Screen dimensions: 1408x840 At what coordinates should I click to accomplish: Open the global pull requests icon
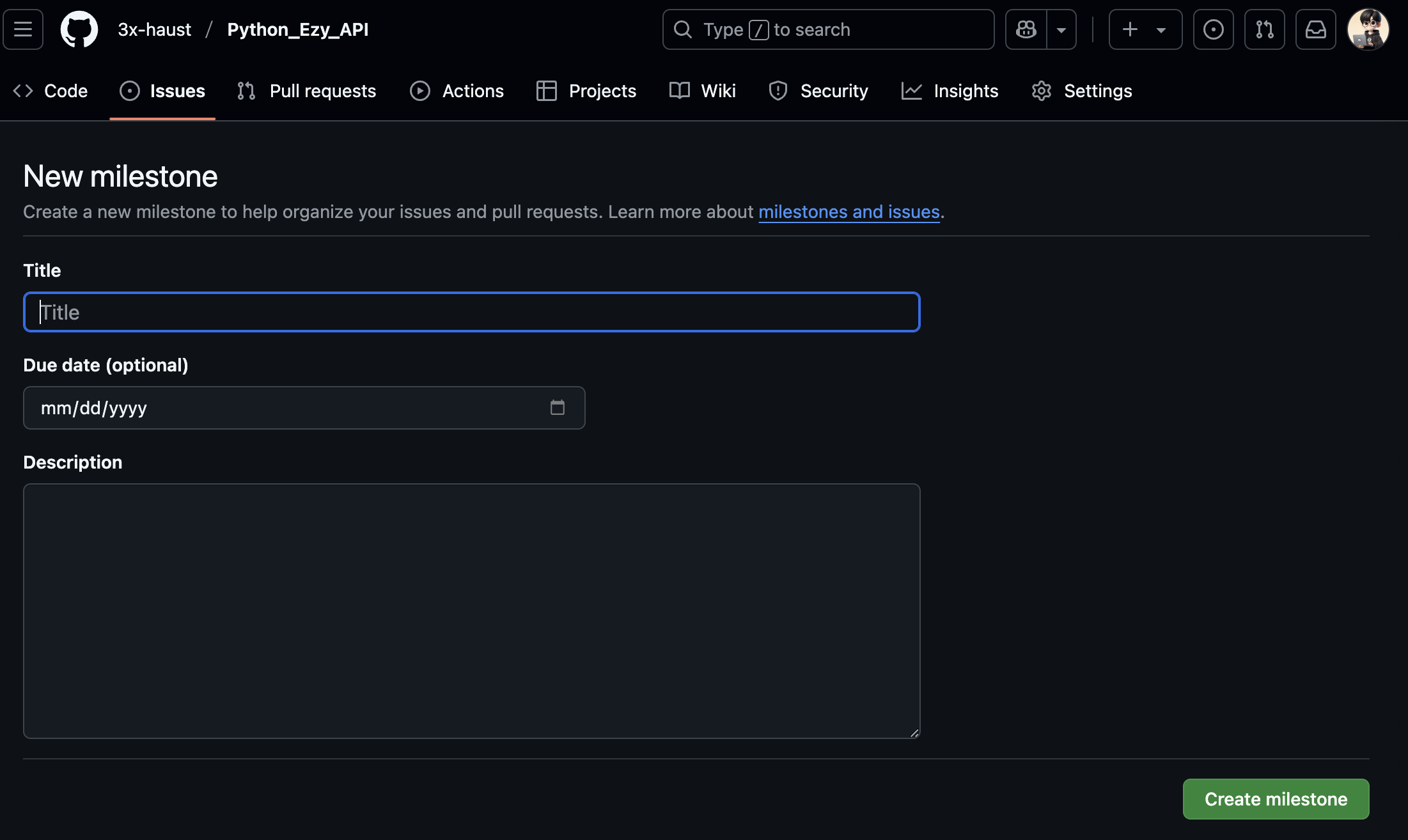click(x=1264, y=29)
